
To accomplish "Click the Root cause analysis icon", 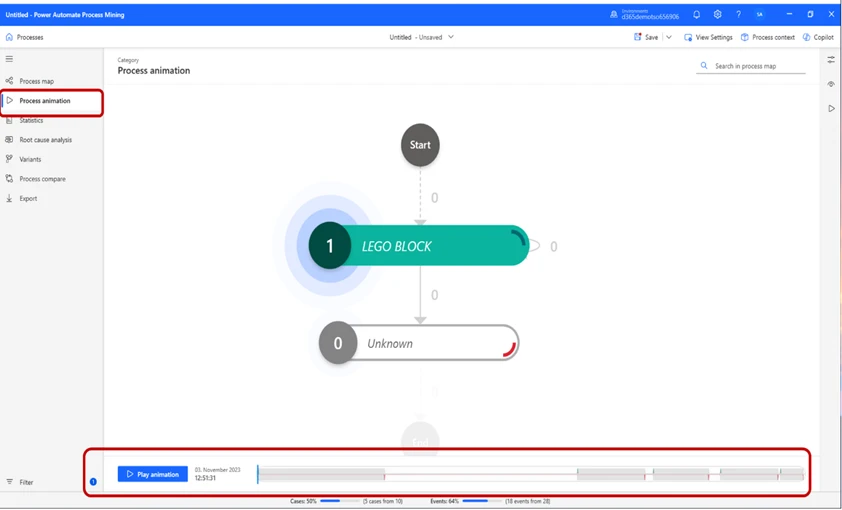I will pos(9,140).
